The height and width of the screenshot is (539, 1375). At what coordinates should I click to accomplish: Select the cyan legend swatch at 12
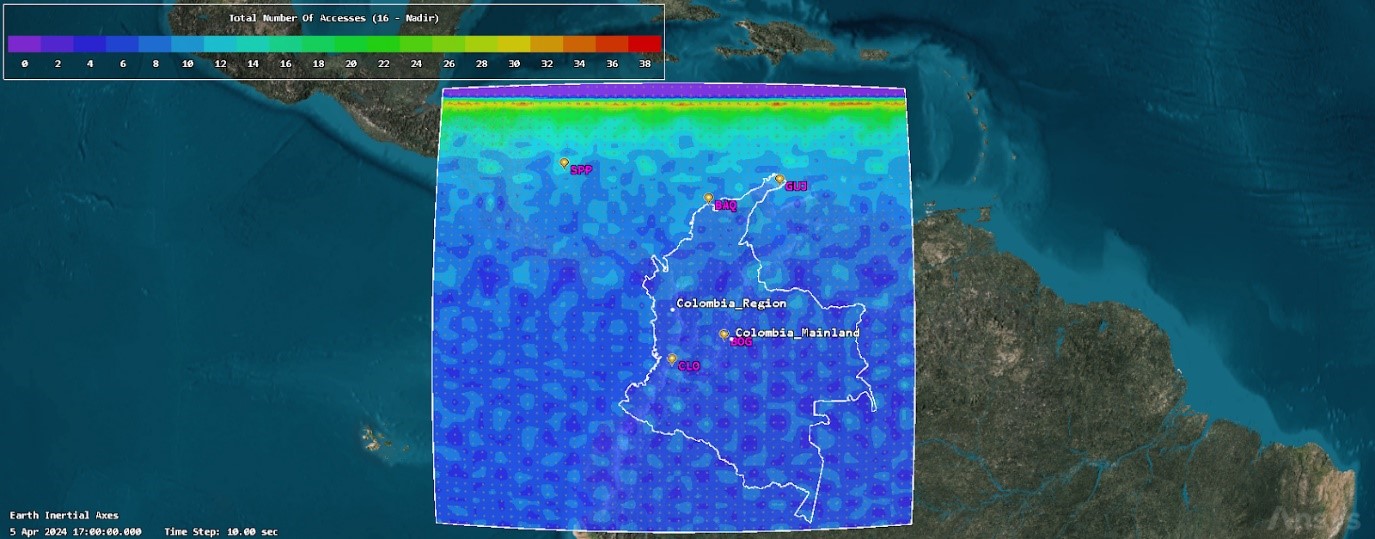(x=220, y=44)
